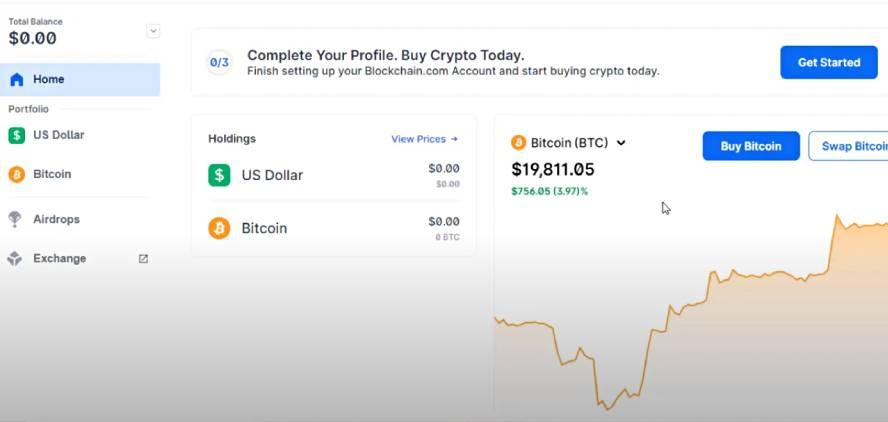Image resolution: width=888 pixels, height=422 pixels.
Task: Click the Bitcoin coin icon above chart
Action: 518,143
